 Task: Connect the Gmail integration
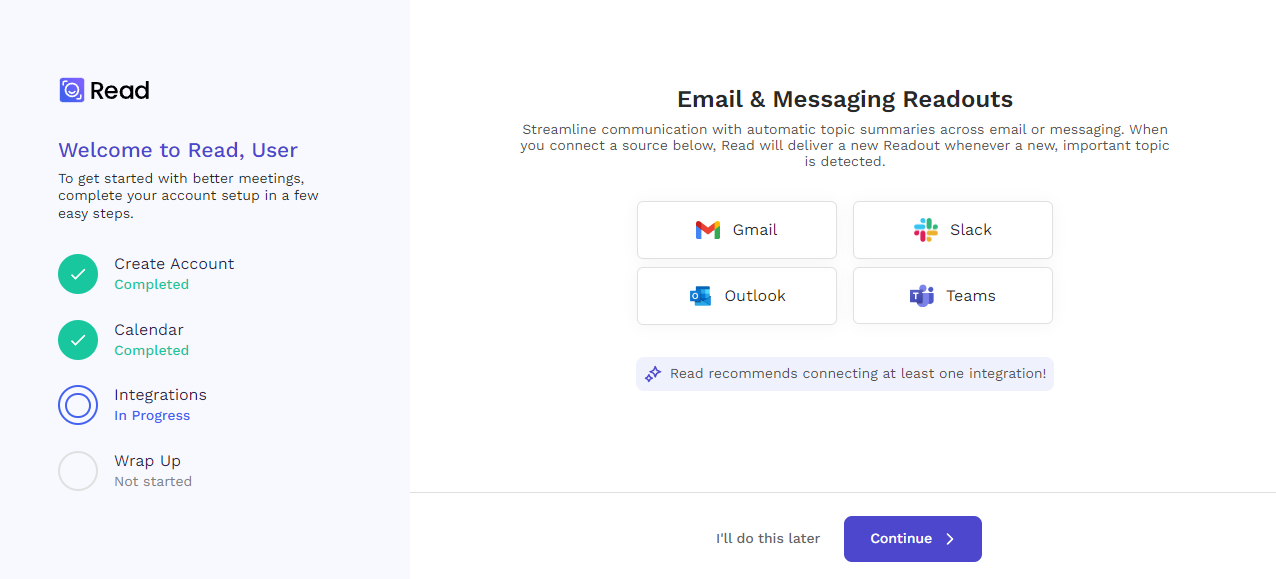[737, 230]
